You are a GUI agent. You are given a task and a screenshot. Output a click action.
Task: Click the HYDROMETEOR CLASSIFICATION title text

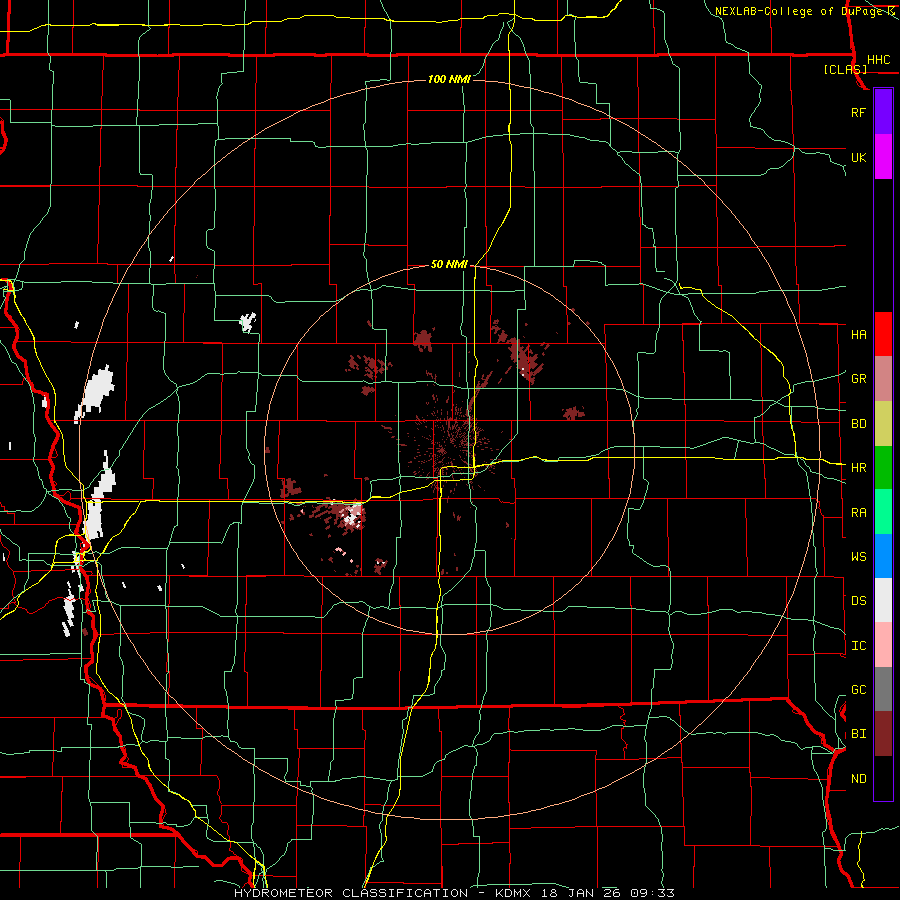(351, 893)
